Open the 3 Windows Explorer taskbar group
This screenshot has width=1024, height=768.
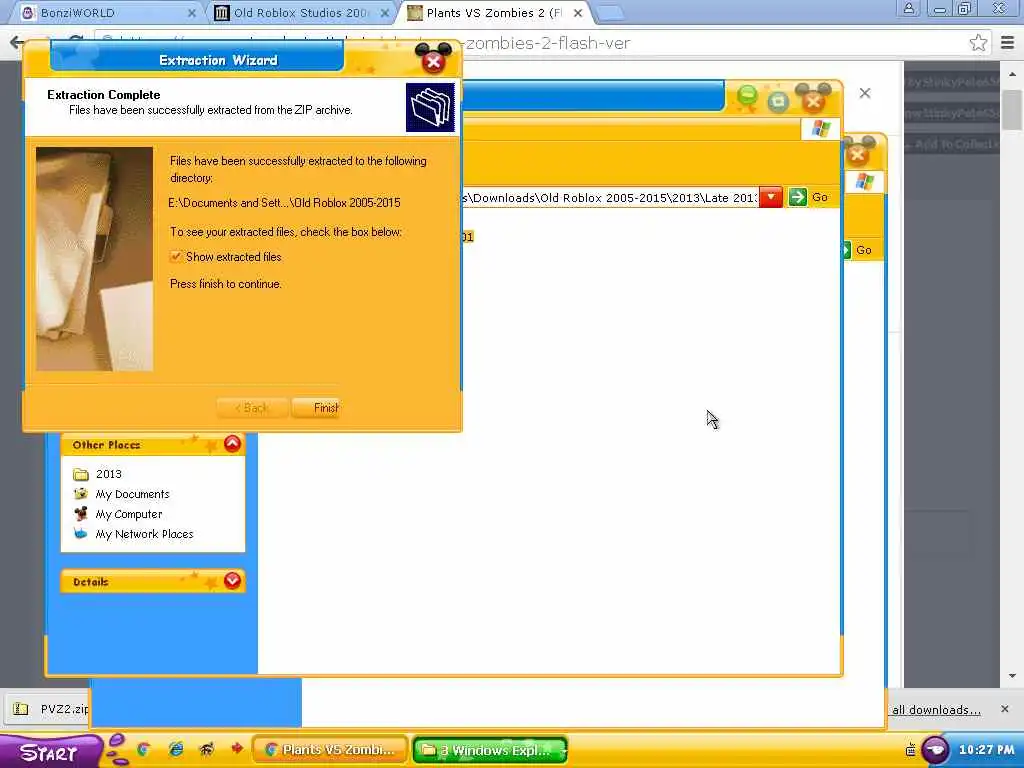point(490,750)
